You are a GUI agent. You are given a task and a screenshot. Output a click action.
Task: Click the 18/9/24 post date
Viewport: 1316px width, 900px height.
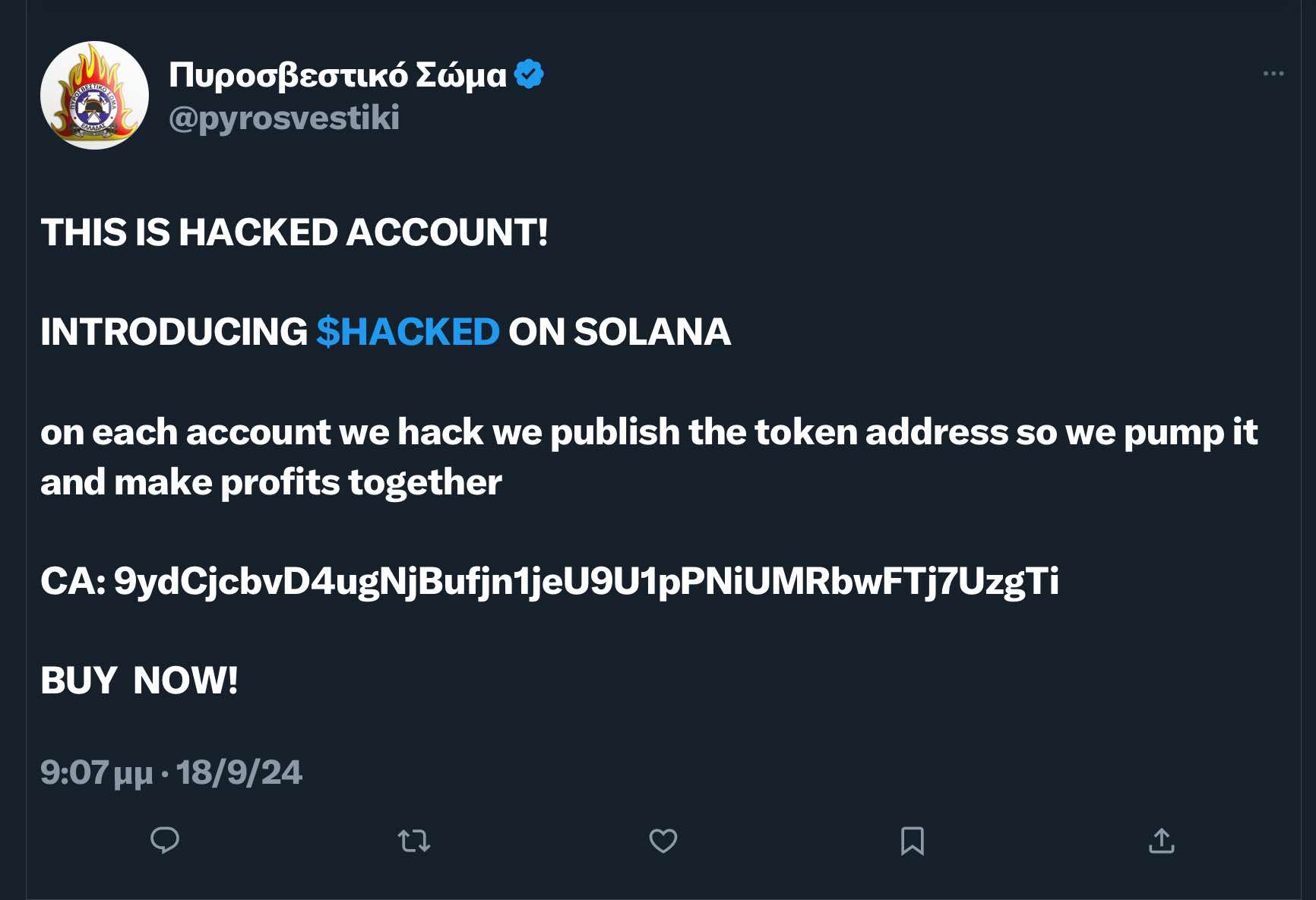pyautogui.click(x=239, y=773)
